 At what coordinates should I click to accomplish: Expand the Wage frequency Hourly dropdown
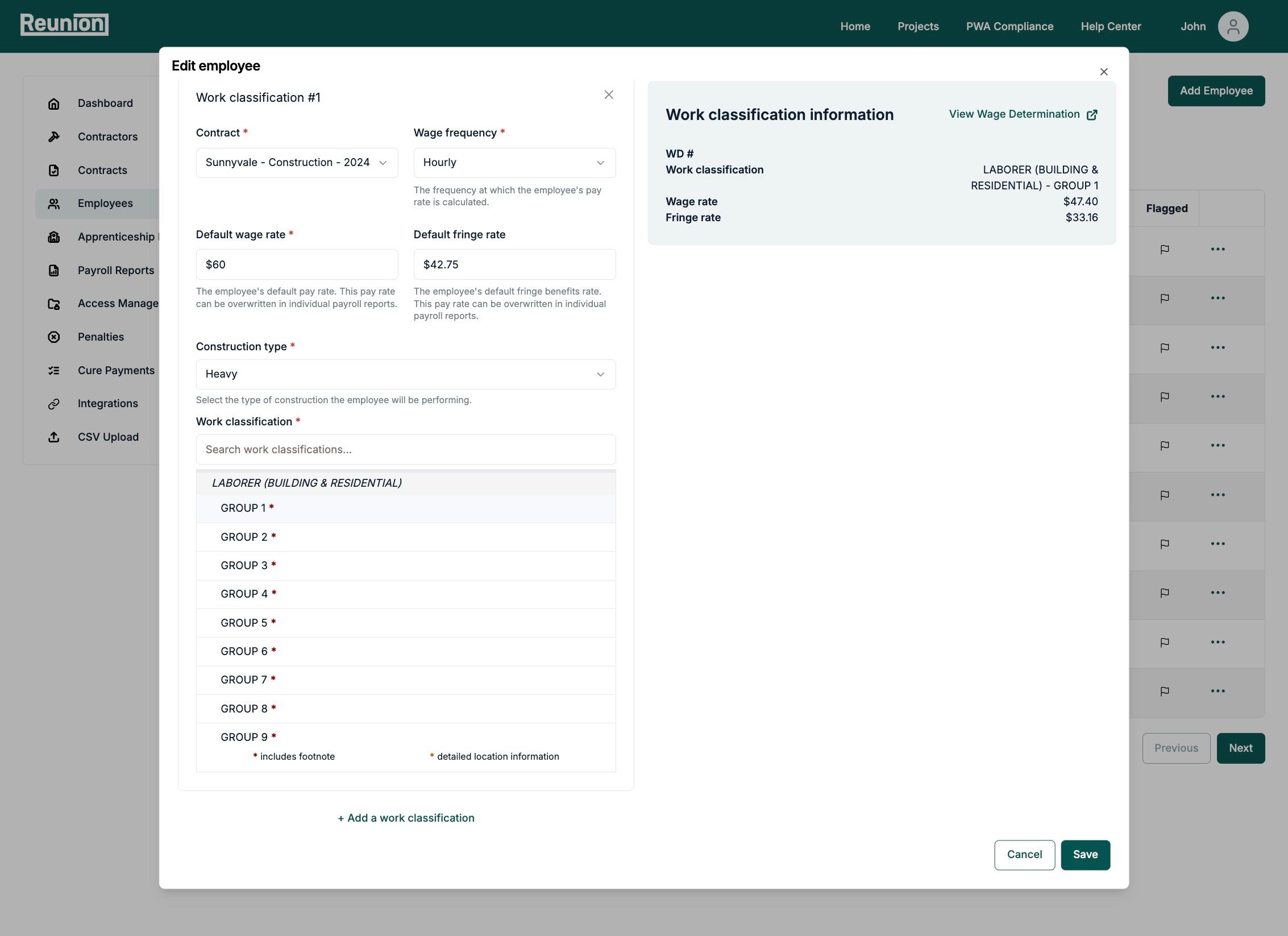pos(514,163)
